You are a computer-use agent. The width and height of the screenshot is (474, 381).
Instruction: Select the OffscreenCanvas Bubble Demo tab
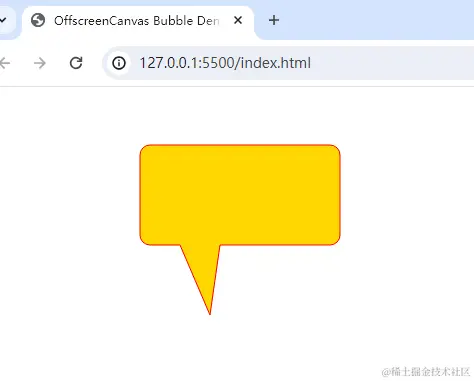[138, 21]
